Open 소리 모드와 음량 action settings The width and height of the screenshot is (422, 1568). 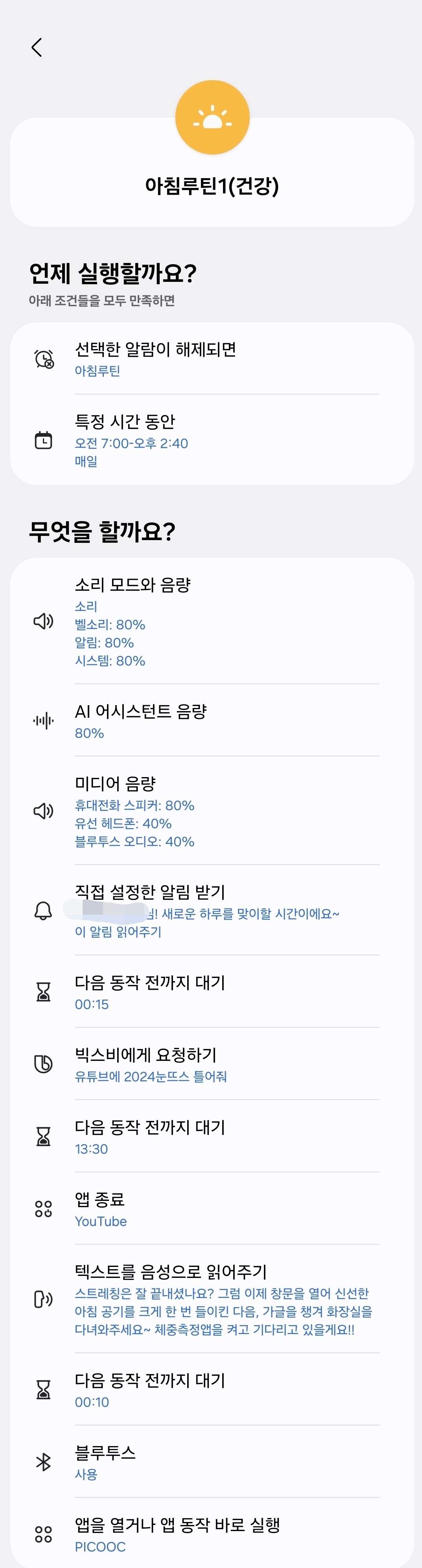point(133,586)
